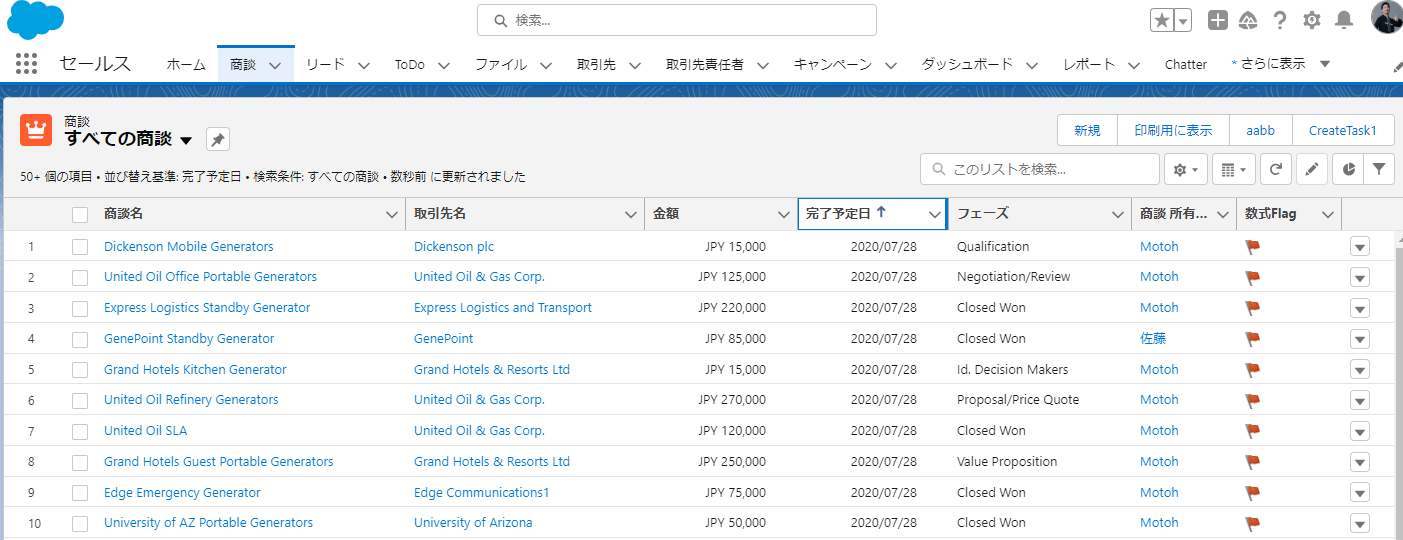The height and width of the screenshot is (540, 1403).
Task: Go to the ホーム tab
Action: [x=186, y=64]
